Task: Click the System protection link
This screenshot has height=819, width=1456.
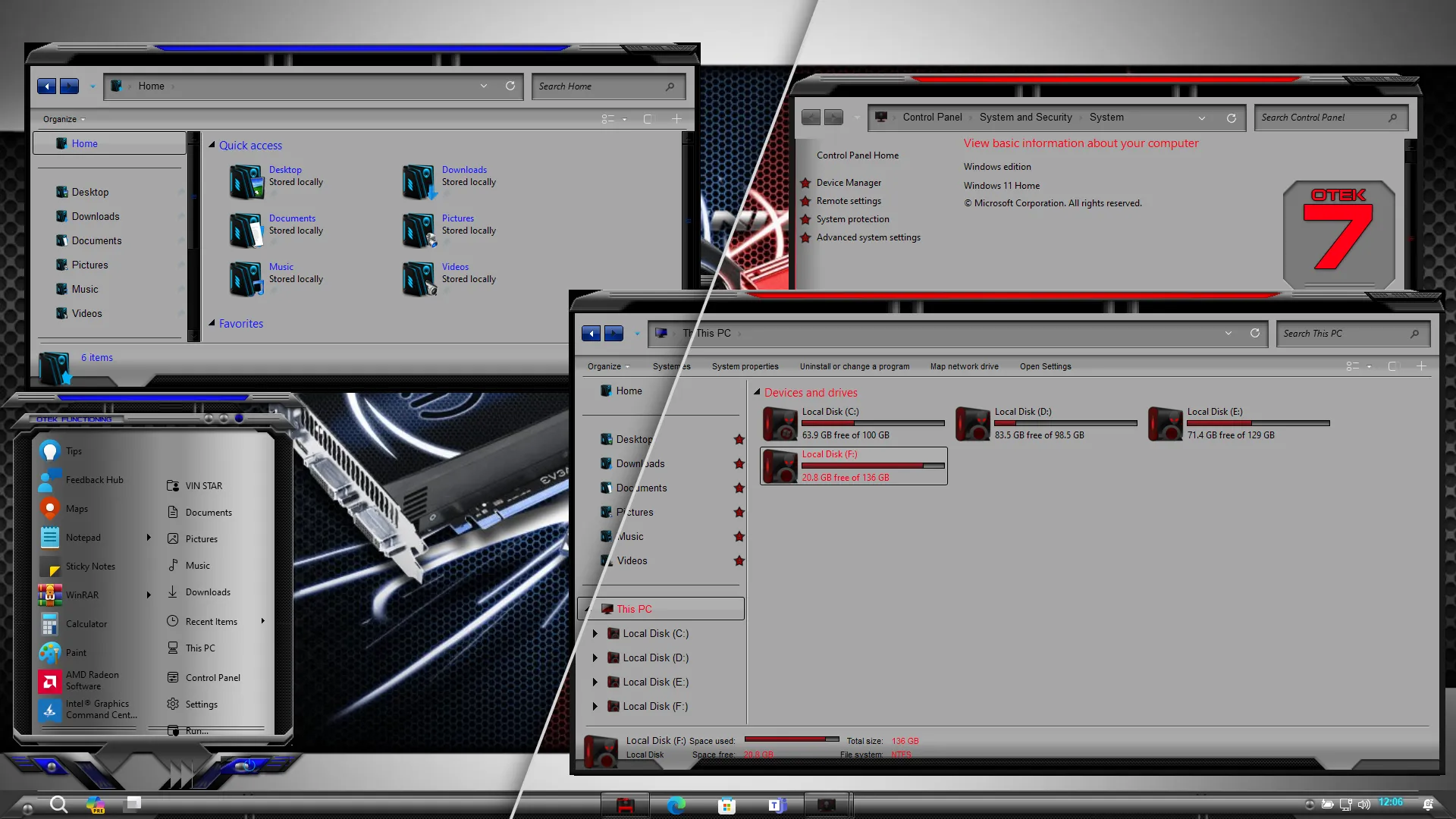Action: point(852,218)
